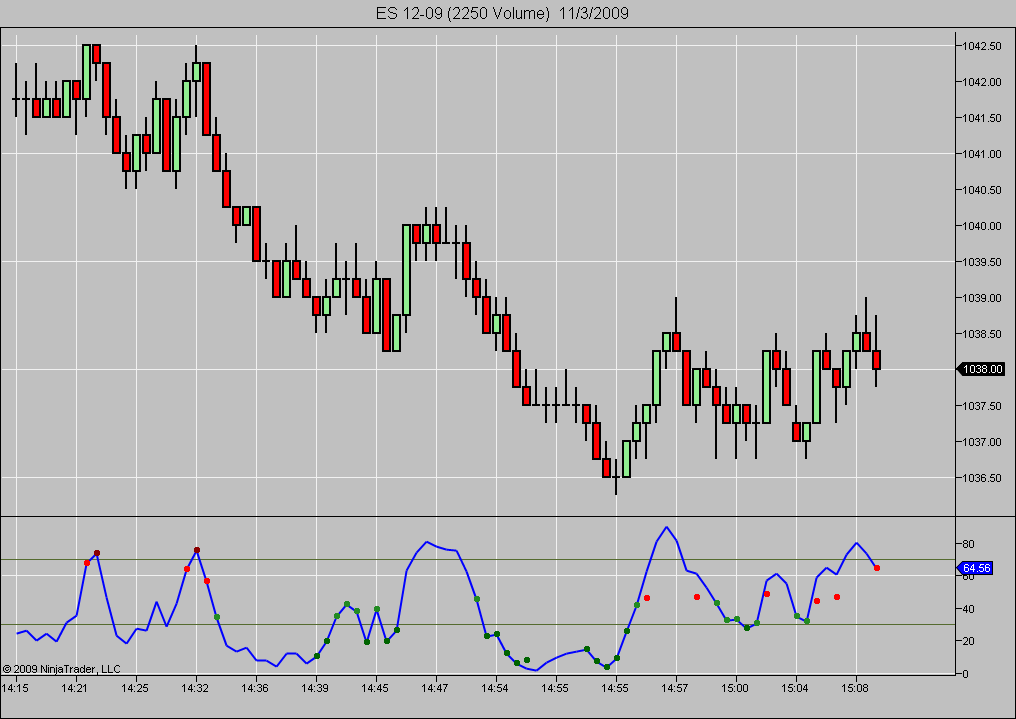Image resolution: width=1016 pixels, height=719 pixels.
Task: Click the 1039.50 price axis label
Action: pos(982,262)
